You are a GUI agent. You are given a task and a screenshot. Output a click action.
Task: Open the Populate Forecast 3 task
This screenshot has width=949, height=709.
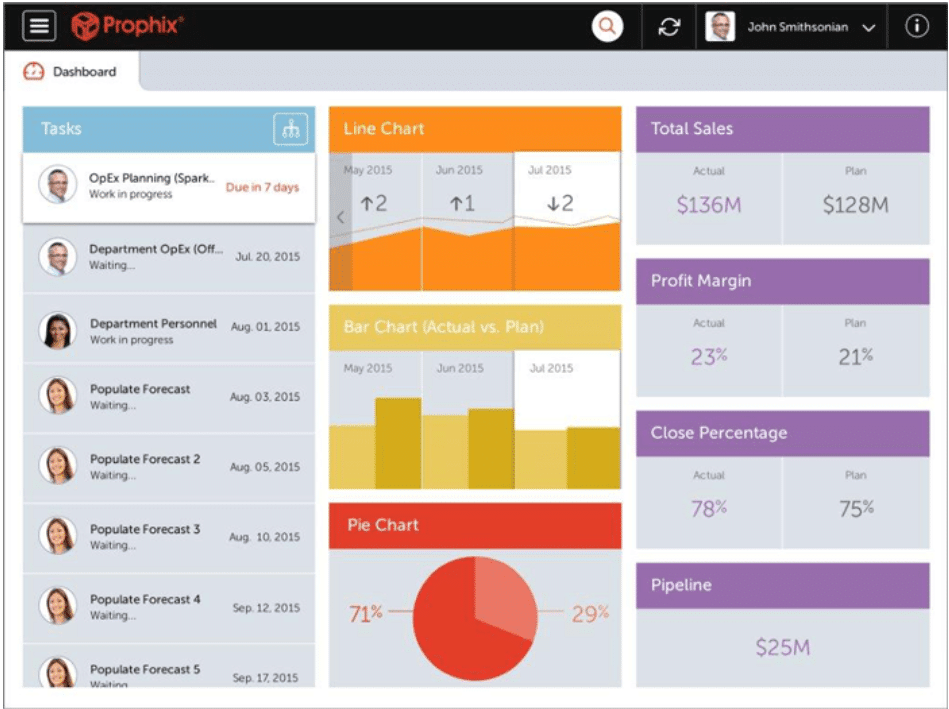[x=169, y=538]
